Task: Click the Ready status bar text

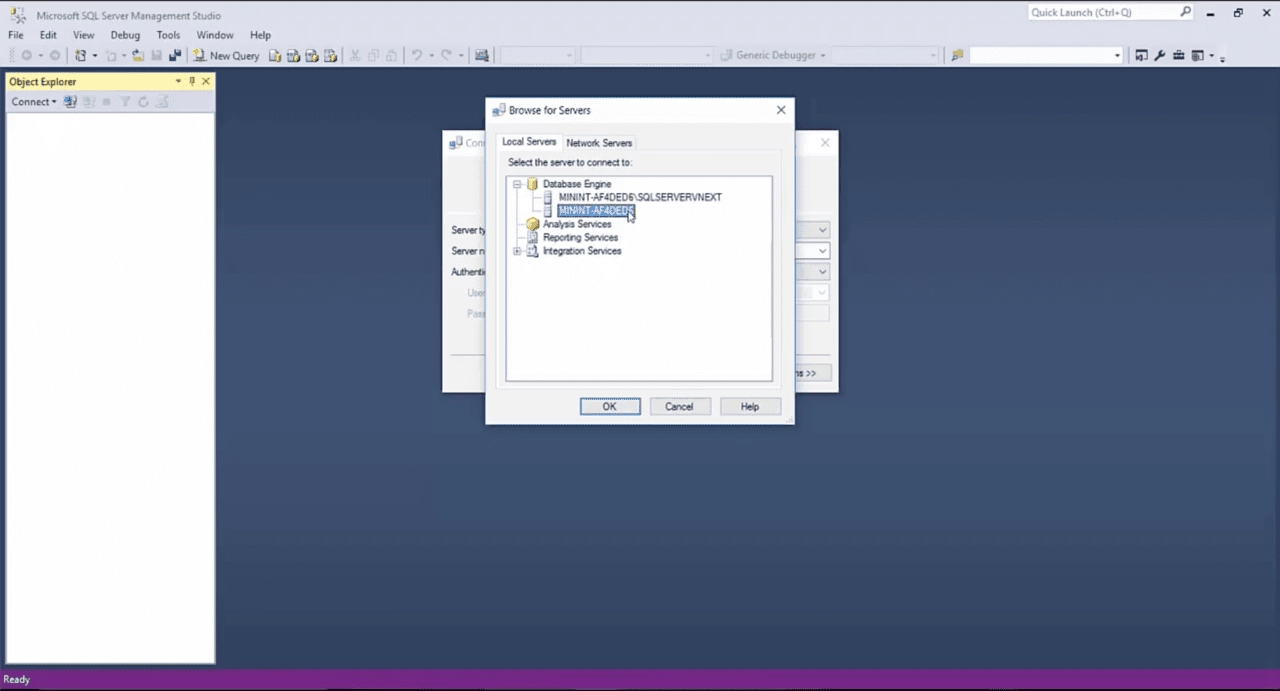Action: coord(17,679)
